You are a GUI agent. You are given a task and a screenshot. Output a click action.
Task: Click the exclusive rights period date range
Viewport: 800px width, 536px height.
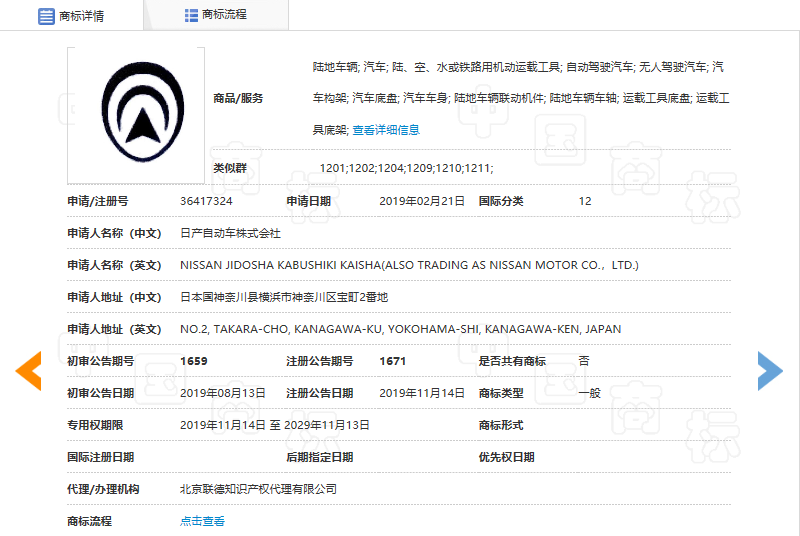tap(274, 425)
